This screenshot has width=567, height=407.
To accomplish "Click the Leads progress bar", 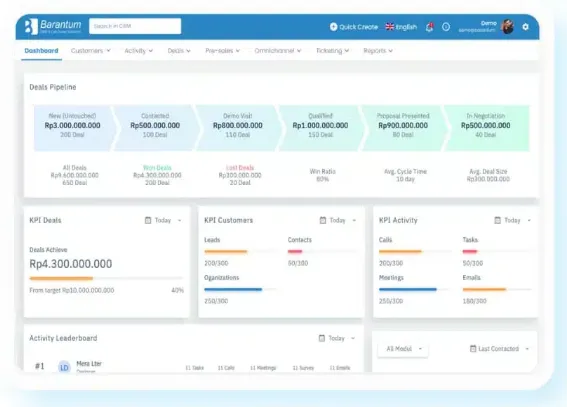I will pos(240,251).
